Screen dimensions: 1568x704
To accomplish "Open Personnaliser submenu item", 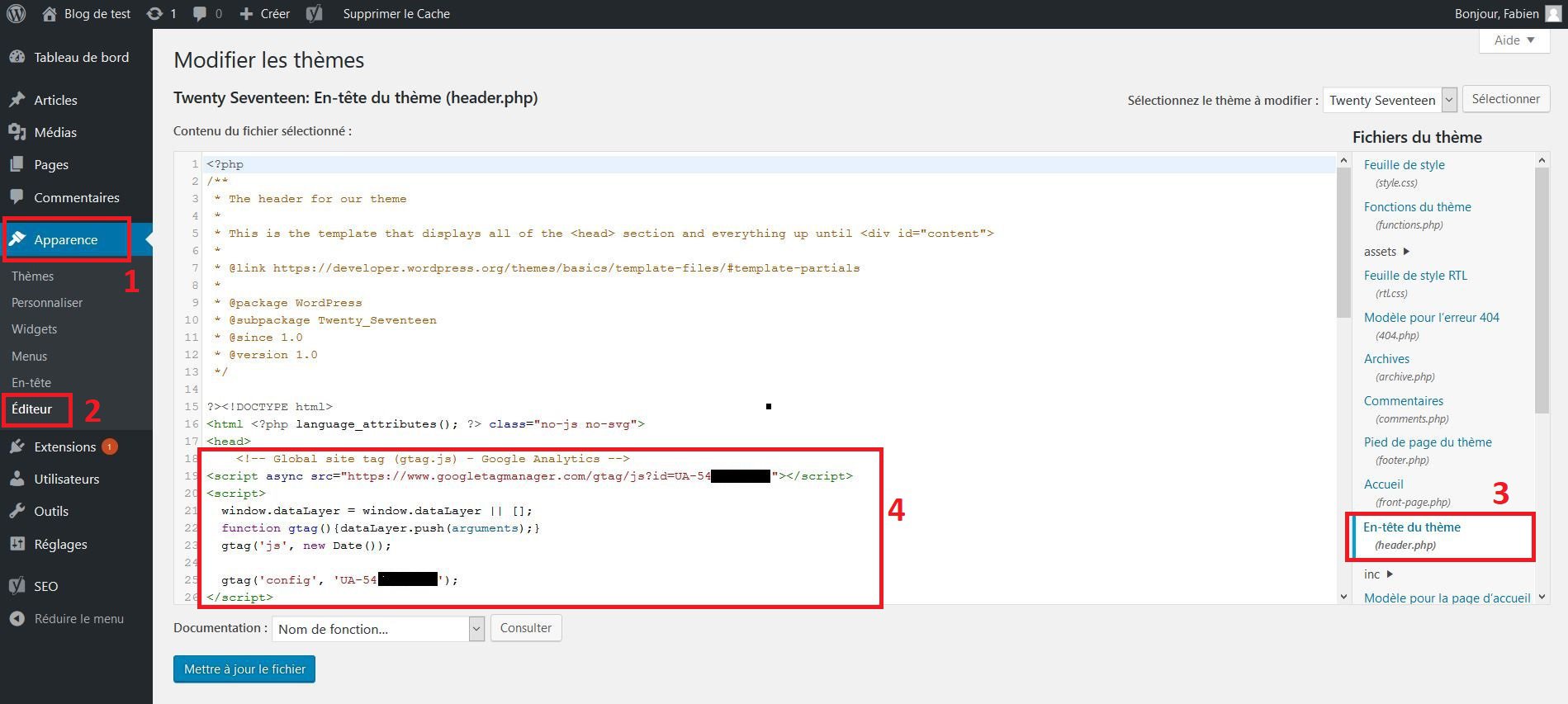I will pyautogui.click(x=47, y=303).
